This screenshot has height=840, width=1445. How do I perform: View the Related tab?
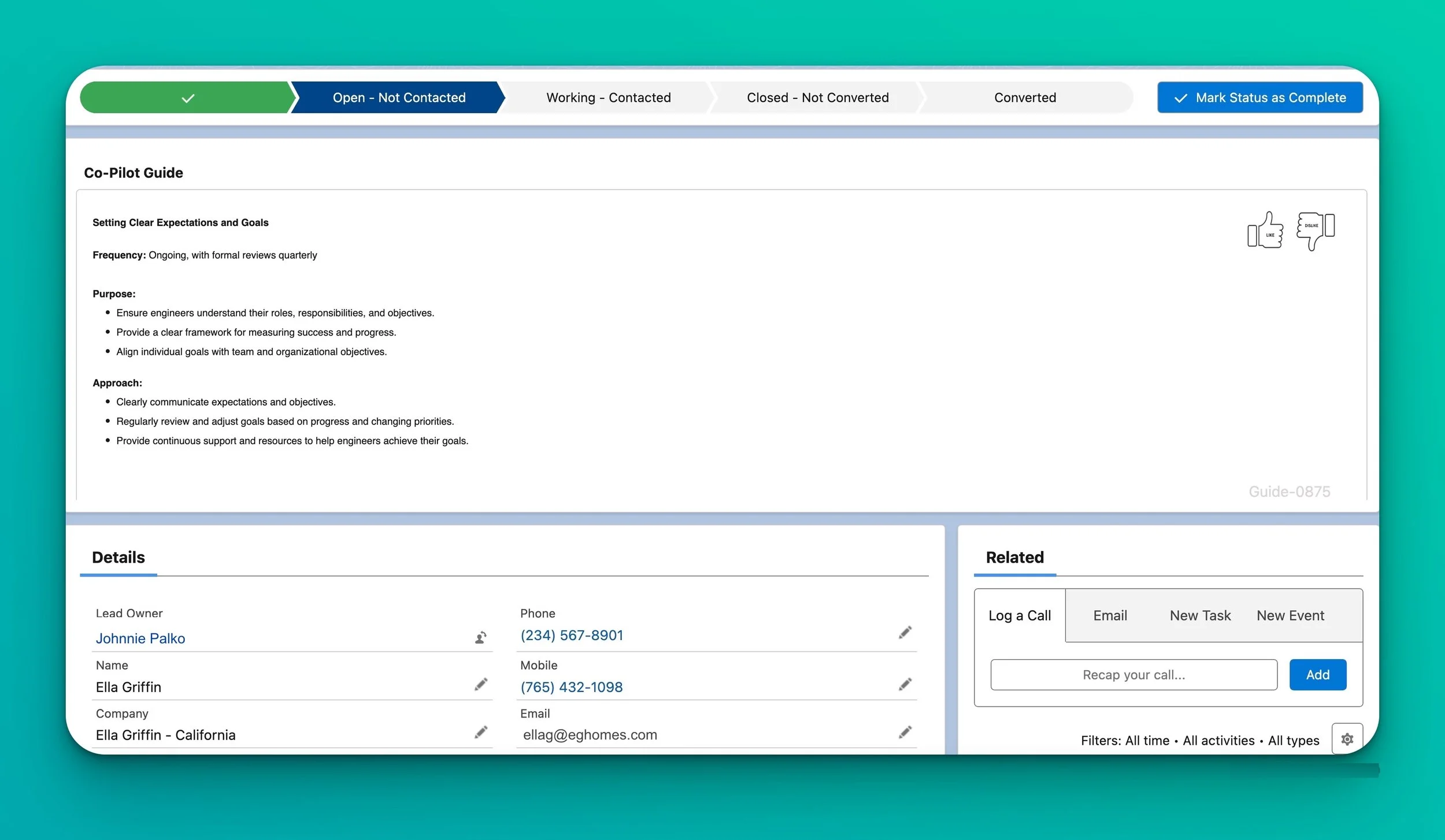1014,557
